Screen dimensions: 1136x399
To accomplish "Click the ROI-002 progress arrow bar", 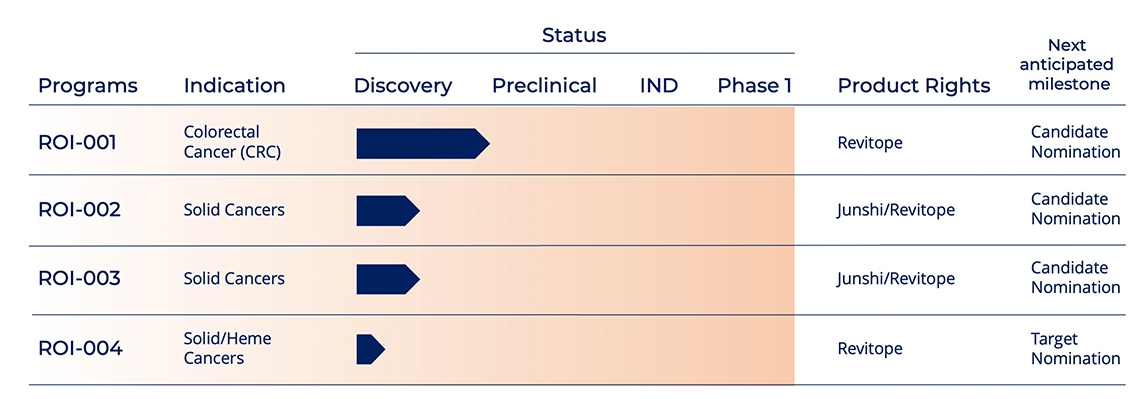I will (x=388, y=211).
